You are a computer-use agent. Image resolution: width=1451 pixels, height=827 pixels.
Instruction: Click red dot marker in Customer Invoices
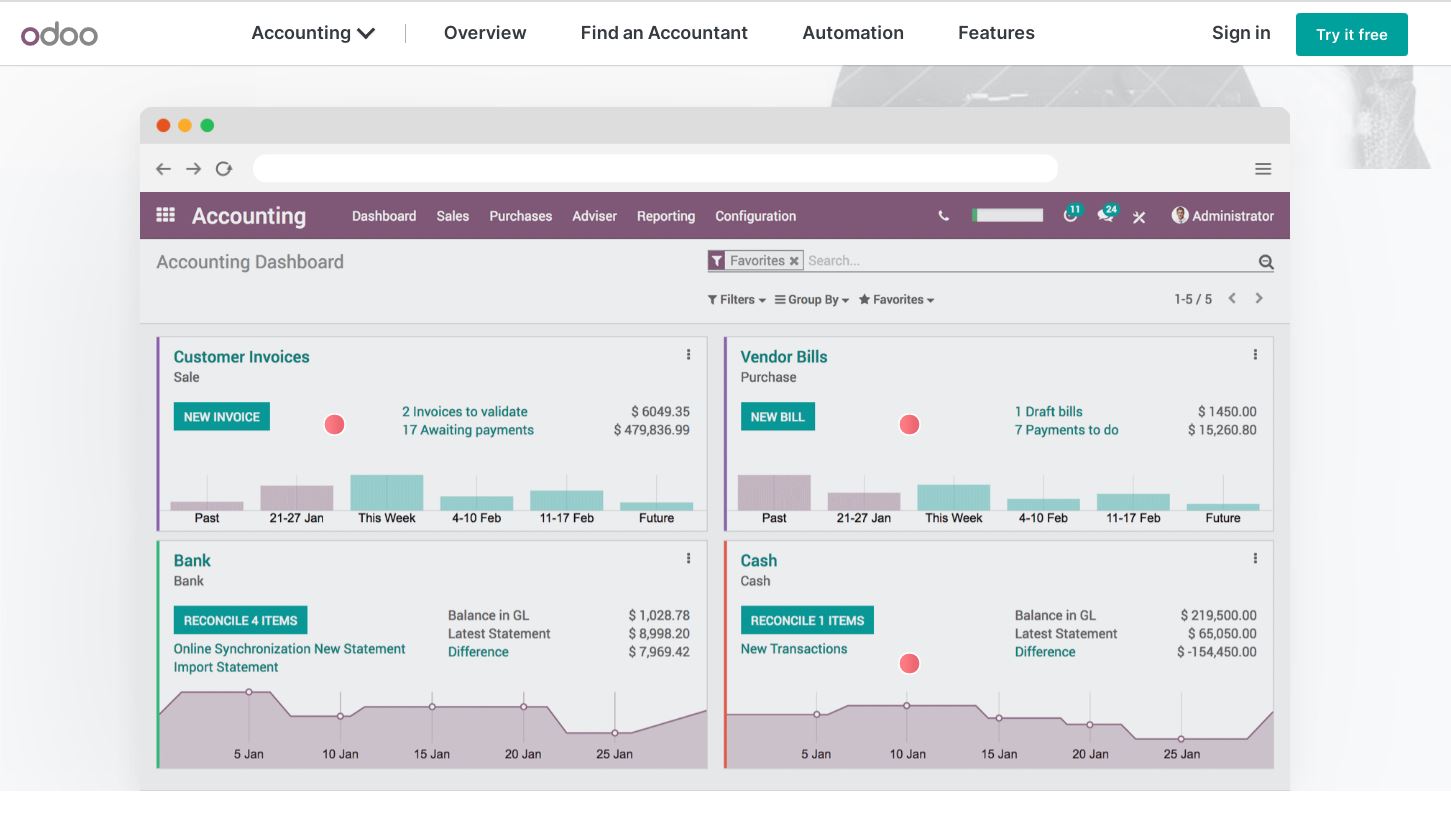(x=334, y=425)
